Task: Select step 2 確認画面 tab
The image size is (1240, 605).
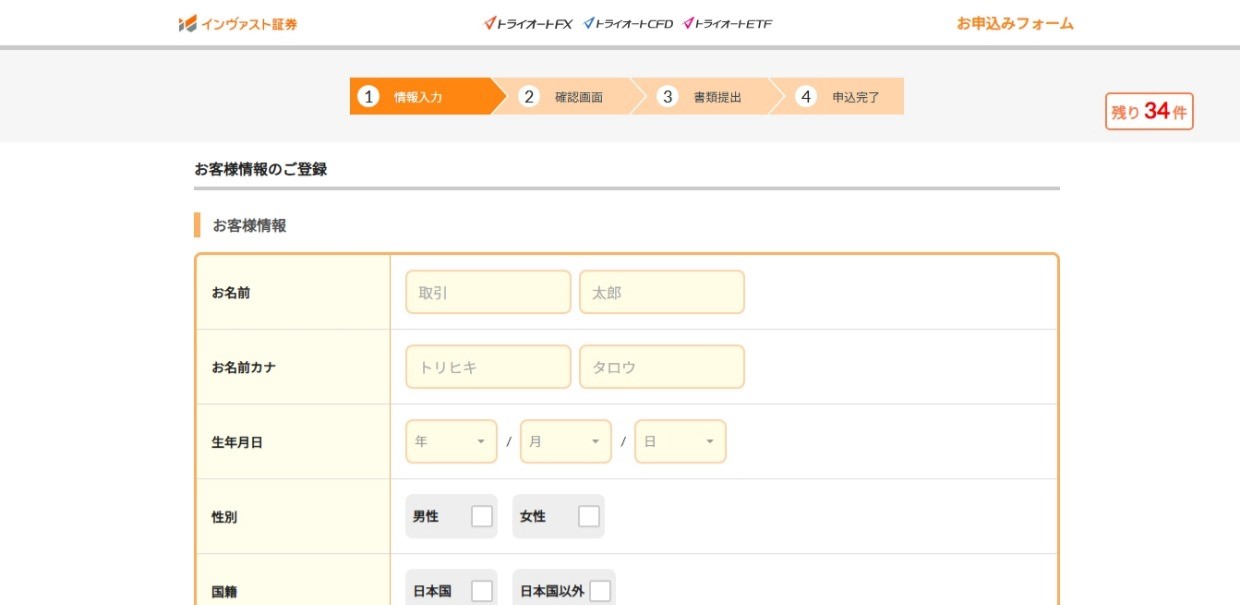Action: coord(567,97)
